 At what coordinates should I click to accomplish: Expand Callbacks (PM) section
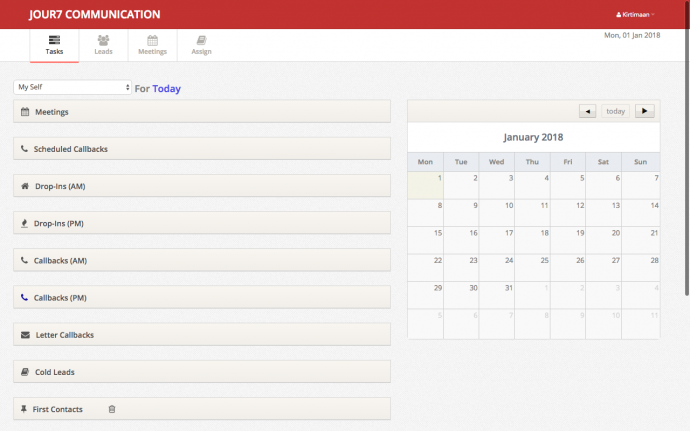point(202,297)
